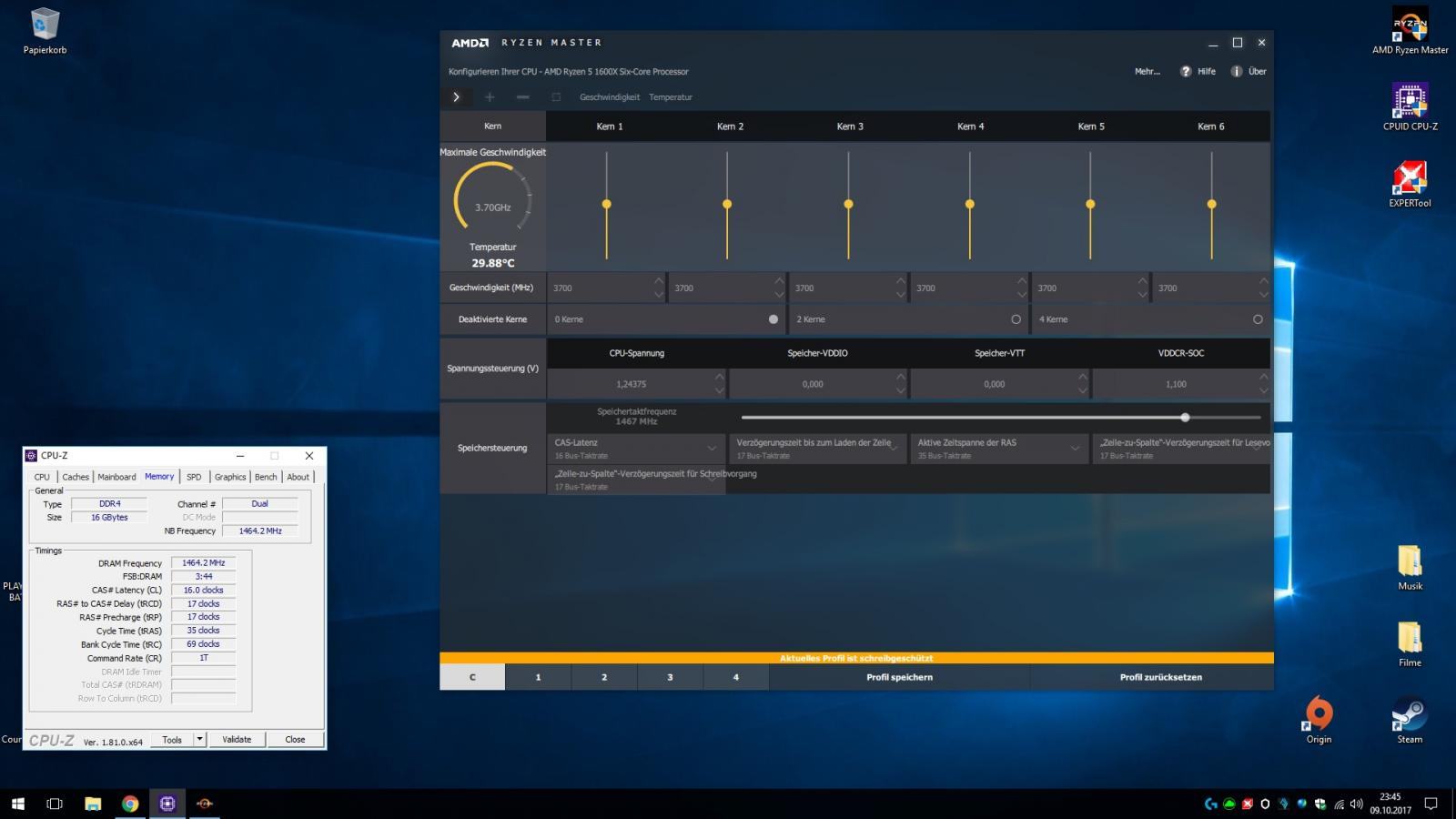
Task: Expand the CAS-Latenz dropdown
Action: tap(712, 448)
